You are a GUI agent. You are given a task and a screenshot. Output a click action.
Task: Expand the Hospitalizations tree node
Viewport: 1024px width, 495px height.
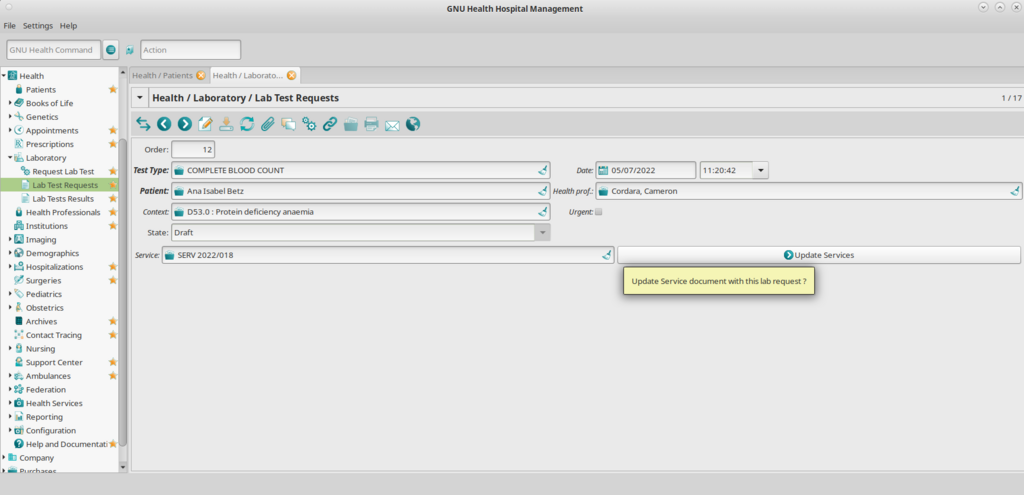[x=10, y=266]
